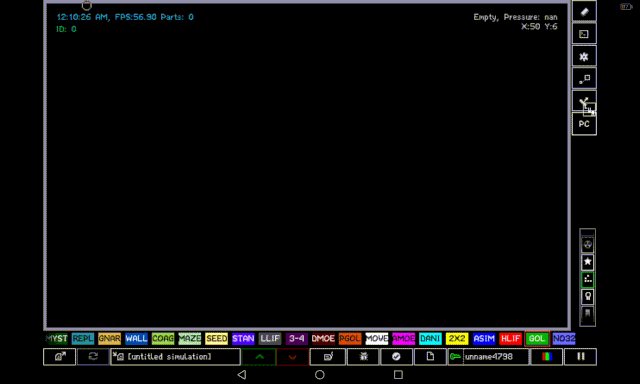Select the MAZE life element
This screenshot has width=640, height=384.
[x=189, y=339]
